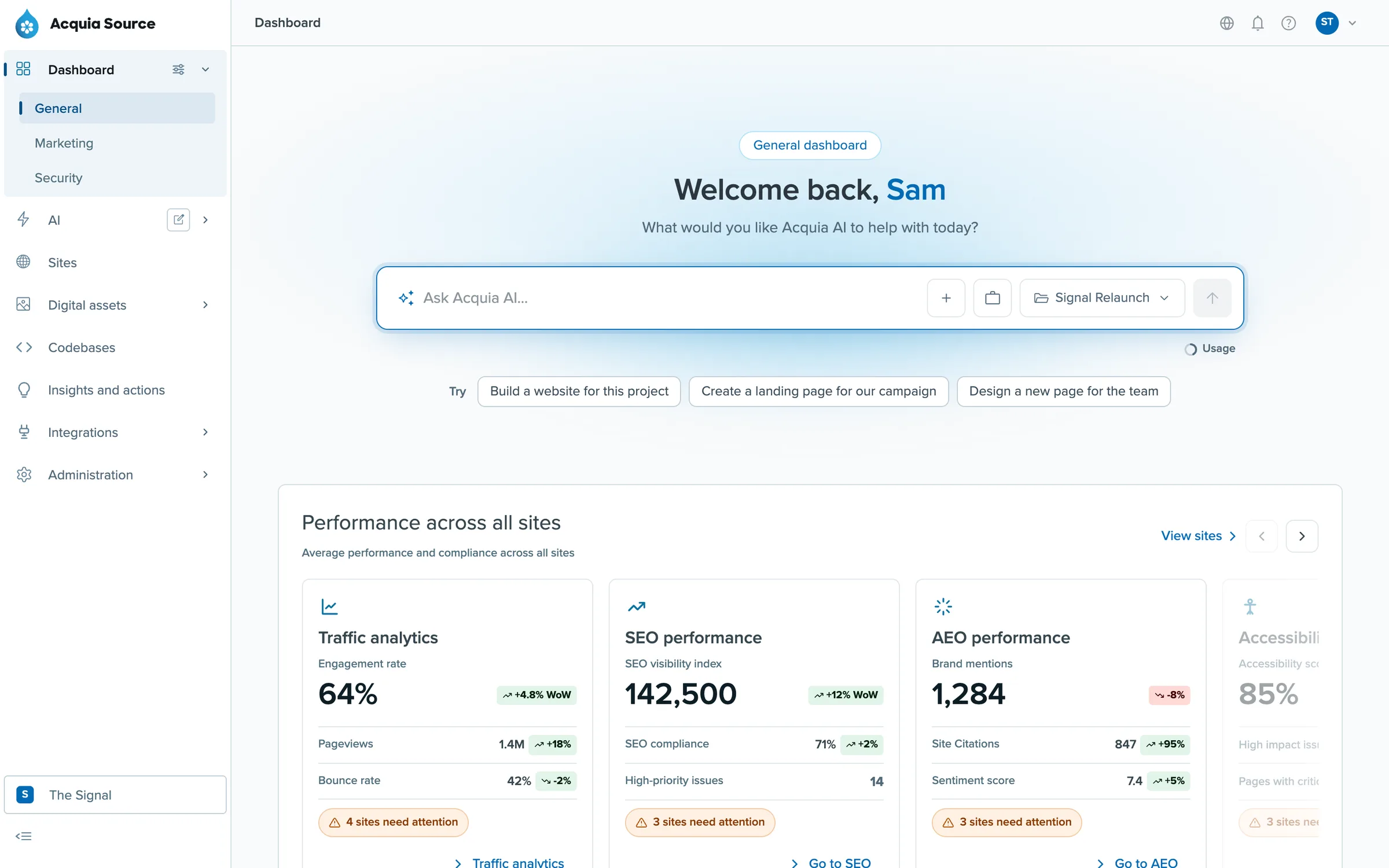Click the plus attach button in AI prompt

(x=946, y=298)
